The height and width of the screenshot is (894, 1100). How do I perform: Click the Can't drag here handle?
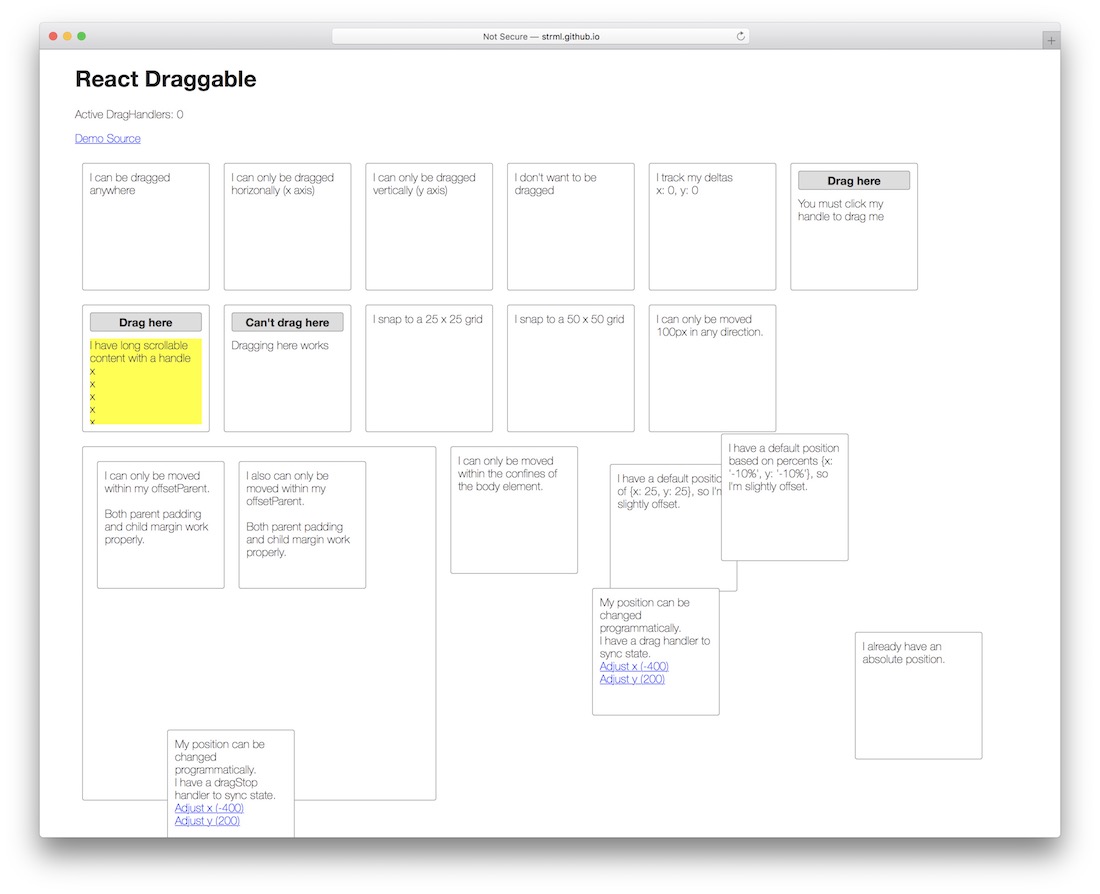click(288, 323)
